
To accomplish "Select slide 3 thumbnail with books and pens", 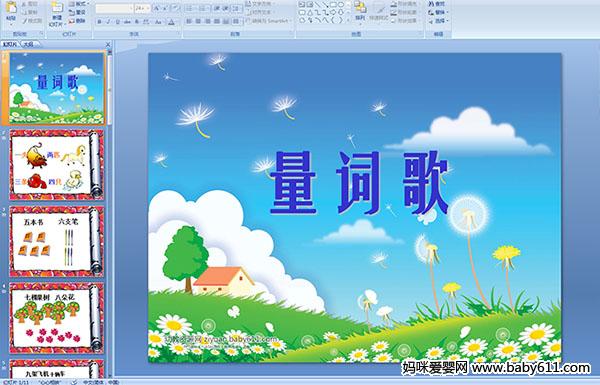I will (57, 241).
